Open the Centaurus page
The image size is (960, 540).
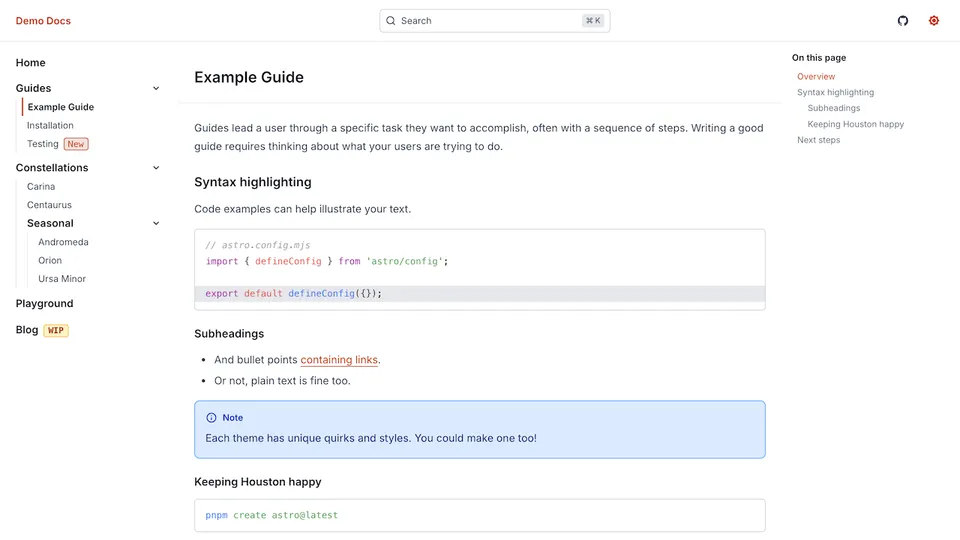coord(49,204)
